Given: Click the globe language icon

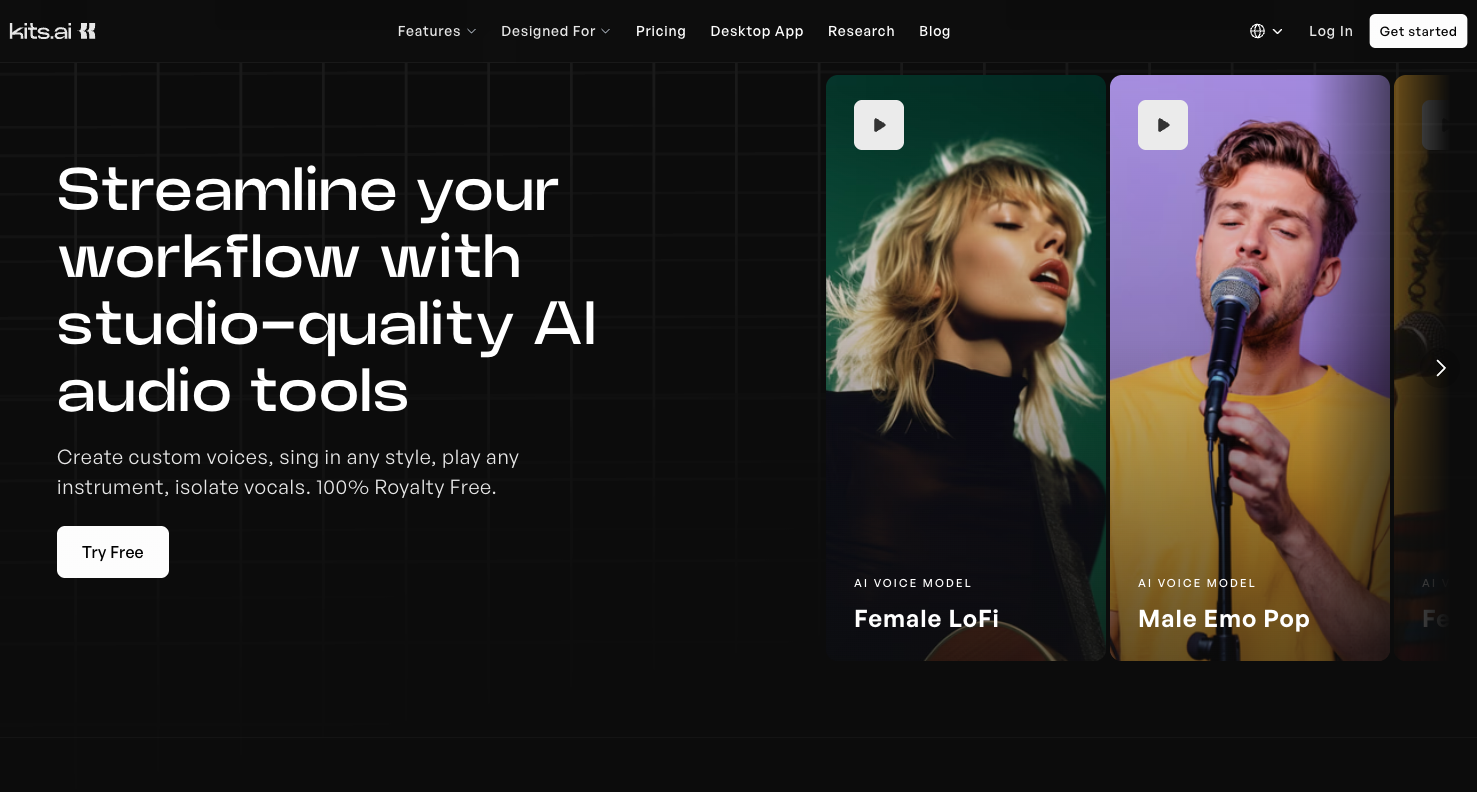Looking at the screenshot, I should click(1257, 31).
